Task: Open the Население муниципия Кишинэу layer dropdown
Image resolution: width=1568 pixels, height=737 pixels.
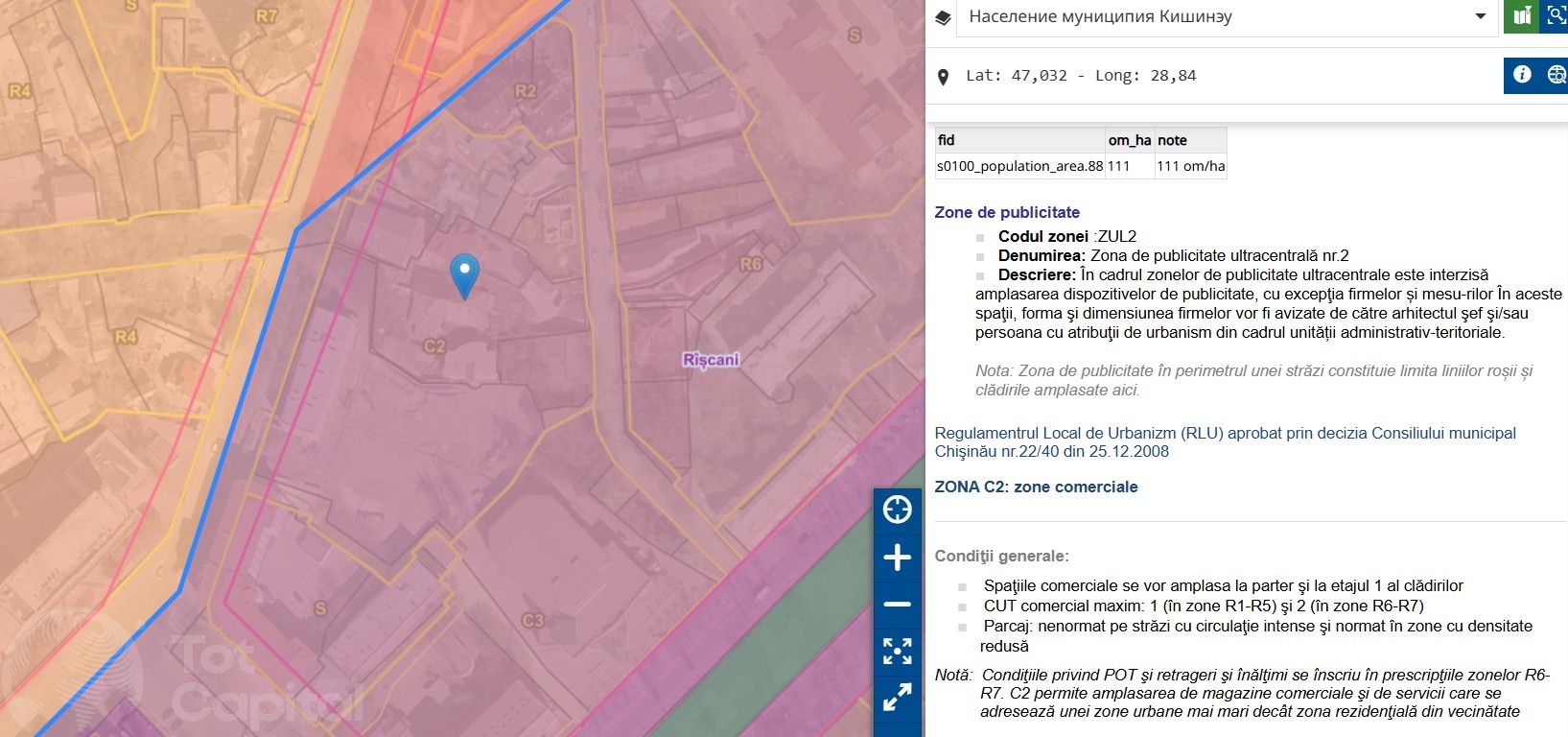Action: [x=1218, y=17]
